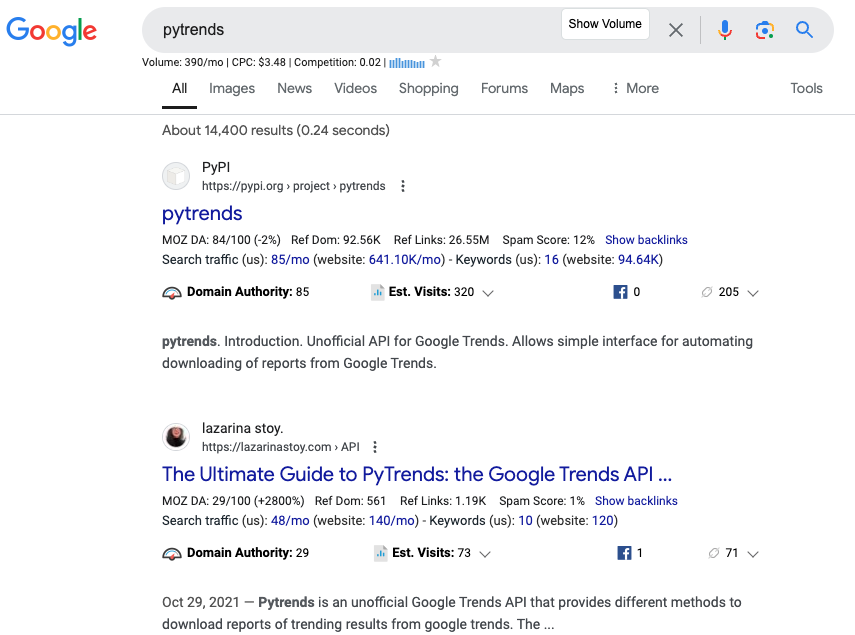Open the three-dot menu for PyPI result

tap(403, 186)
